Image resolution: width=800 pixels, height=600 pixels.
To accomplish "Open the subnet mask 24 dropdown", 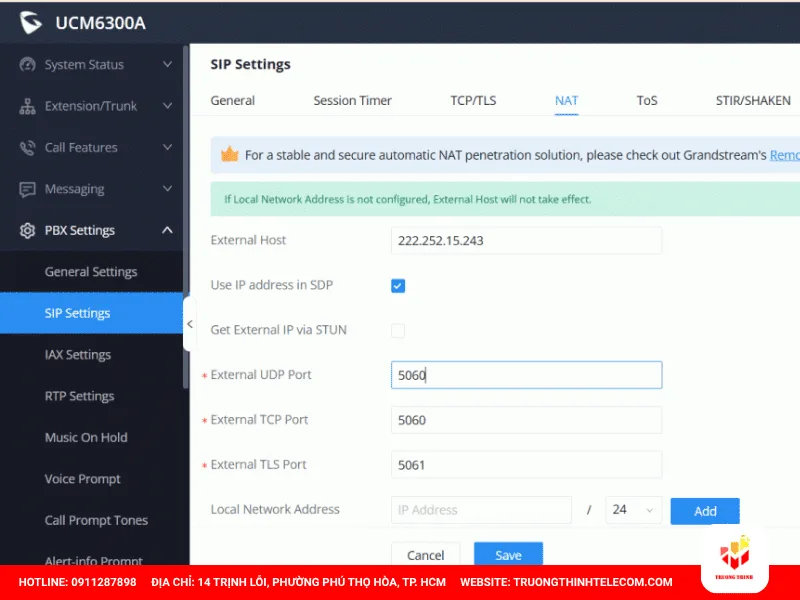I will pos(634,510).
